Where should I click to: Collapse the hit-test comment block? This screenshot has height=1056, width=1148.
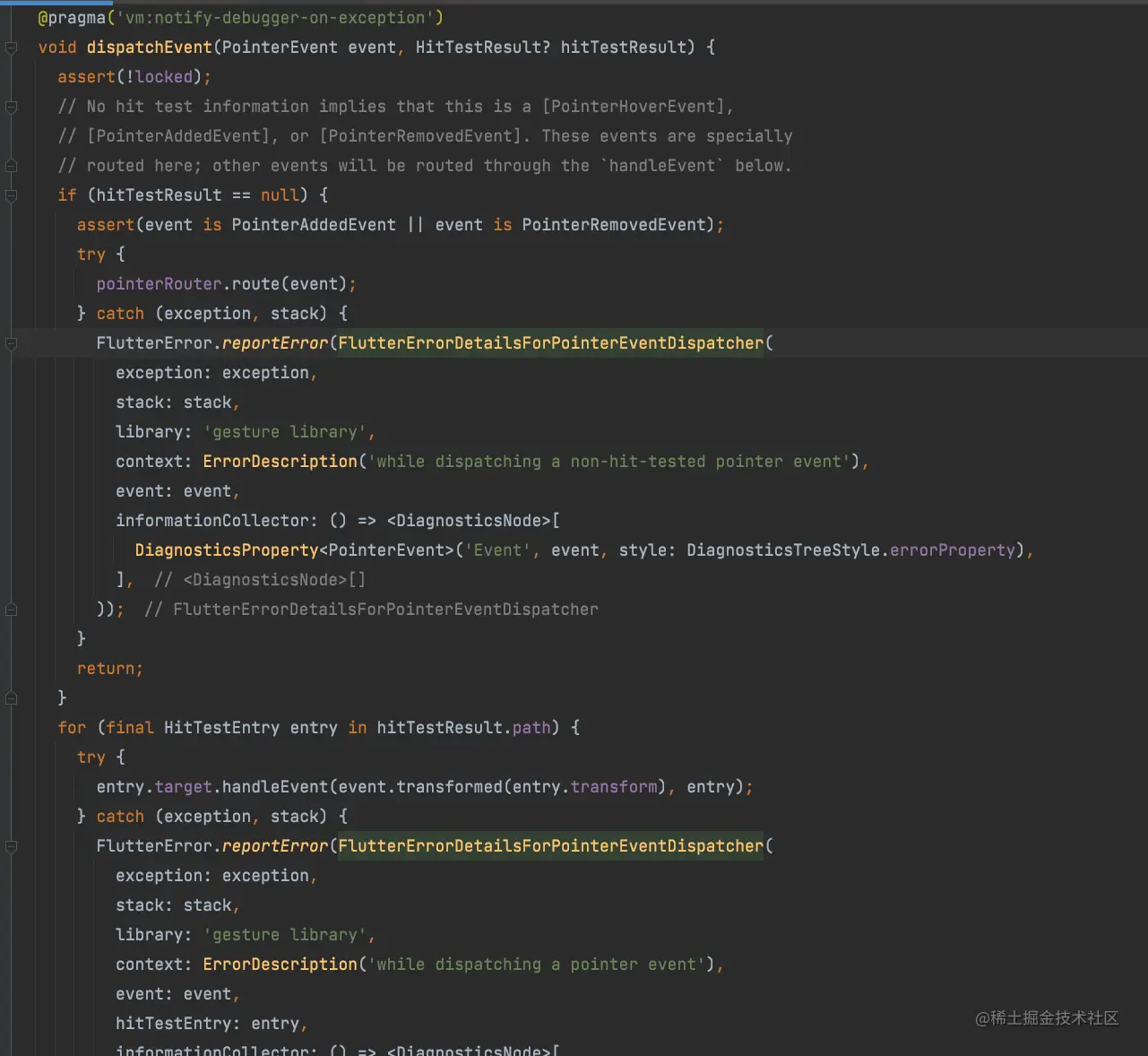click(12, 107)
